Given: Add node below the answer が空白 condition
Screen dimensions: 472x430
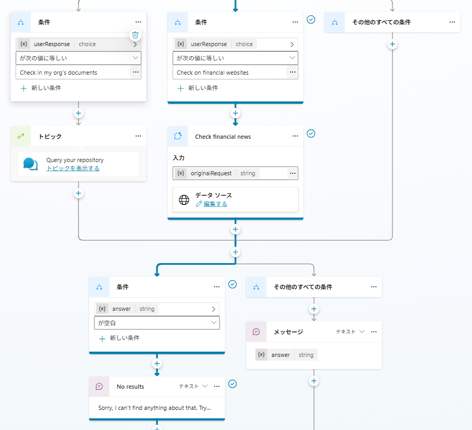Looking at the screenshot, I should tap(157, 363).
